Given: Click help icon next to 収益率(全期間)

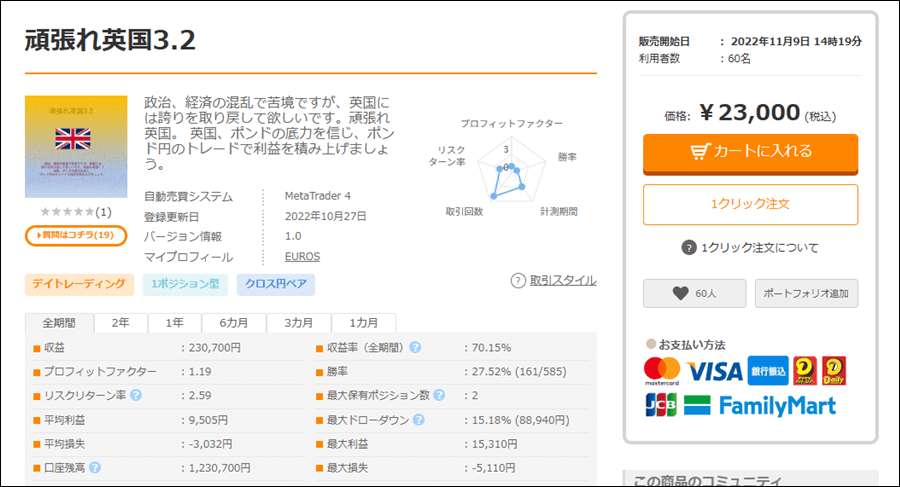Looking at the screenshot, I should click(414, 348).
